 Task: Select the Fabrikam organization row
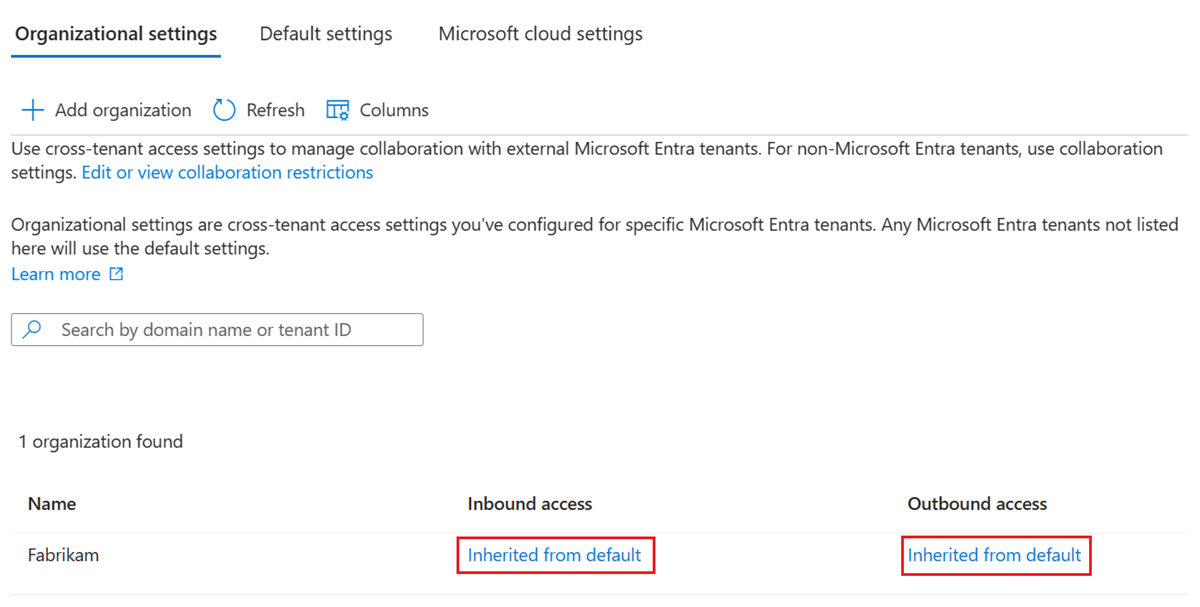pyautogui.click(x=63, y=555)
